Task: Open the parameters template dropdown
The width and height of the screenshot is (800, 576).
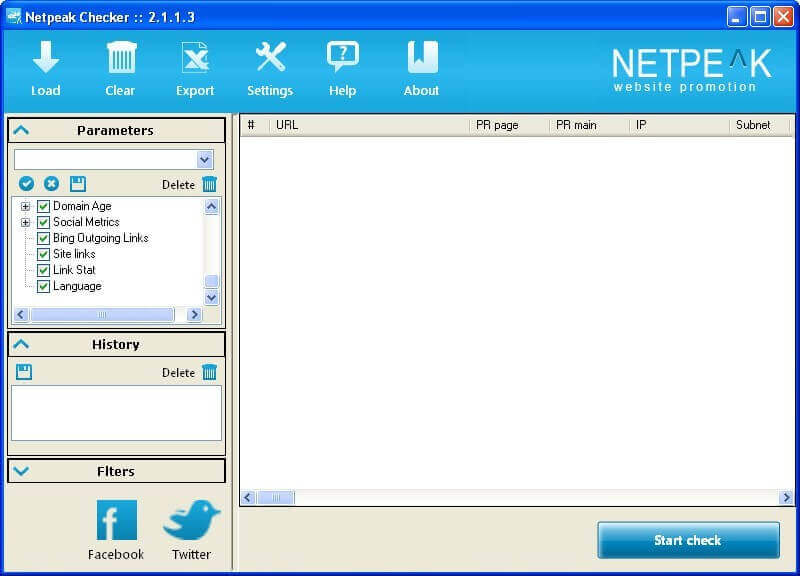Action: 205,160
